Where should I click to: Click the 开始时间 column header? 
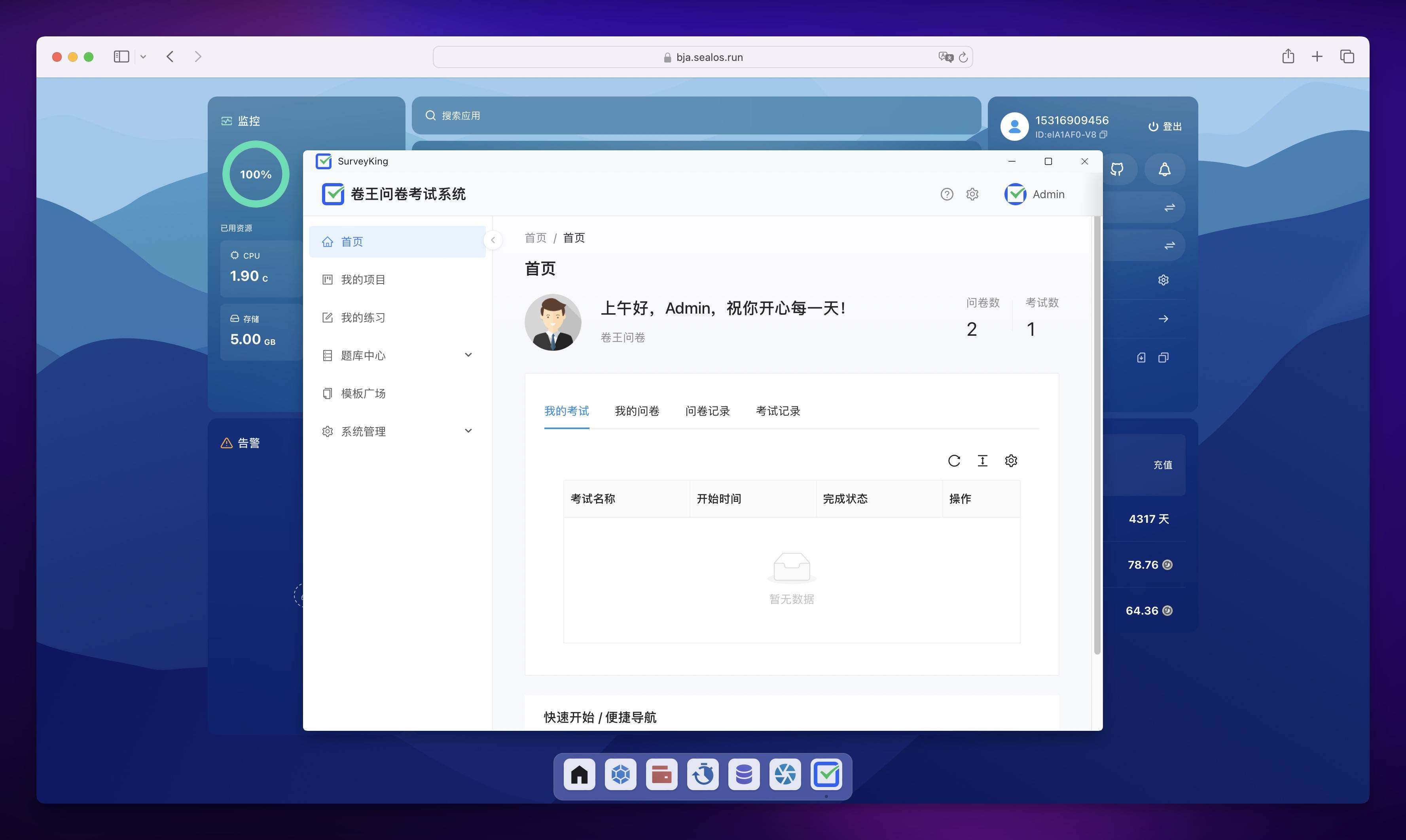click(x=752, y=499)
